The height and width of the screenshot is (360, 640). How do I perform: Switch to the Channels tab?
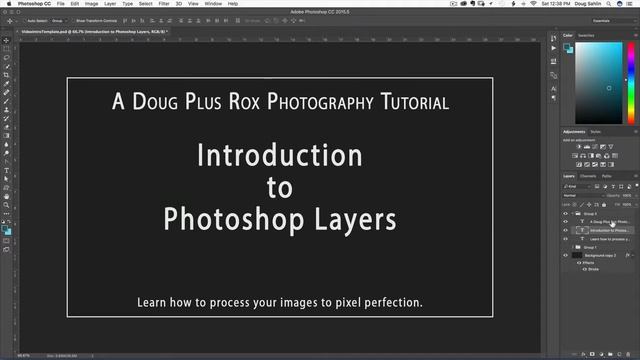tap(588, 176)
